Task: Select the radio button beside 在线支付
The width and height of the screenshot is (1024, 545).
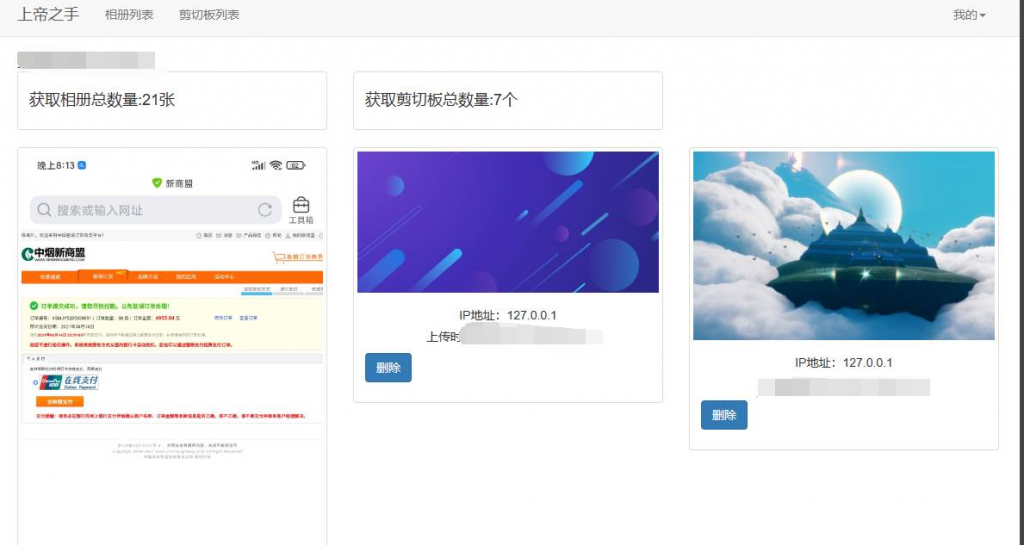Action: click(35, 382)
